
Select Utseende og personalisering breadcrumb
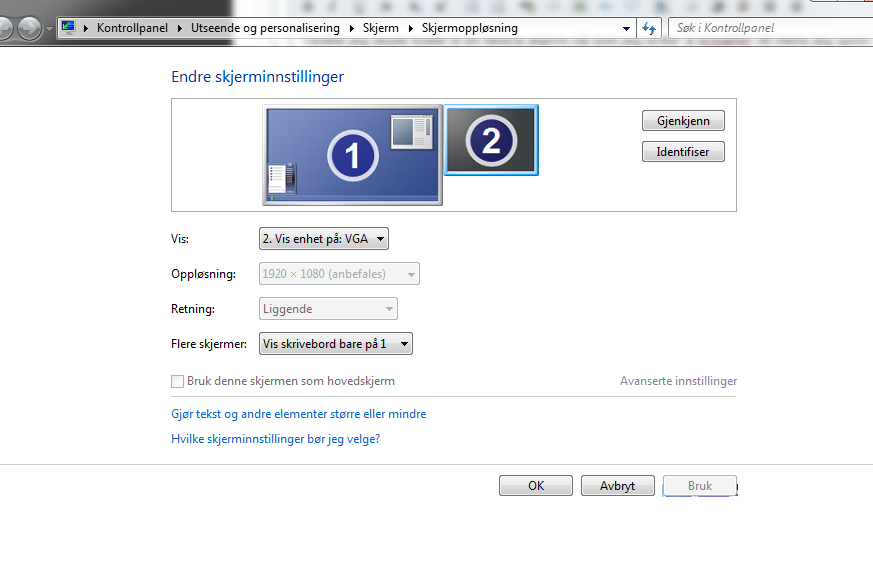point(265,28)
